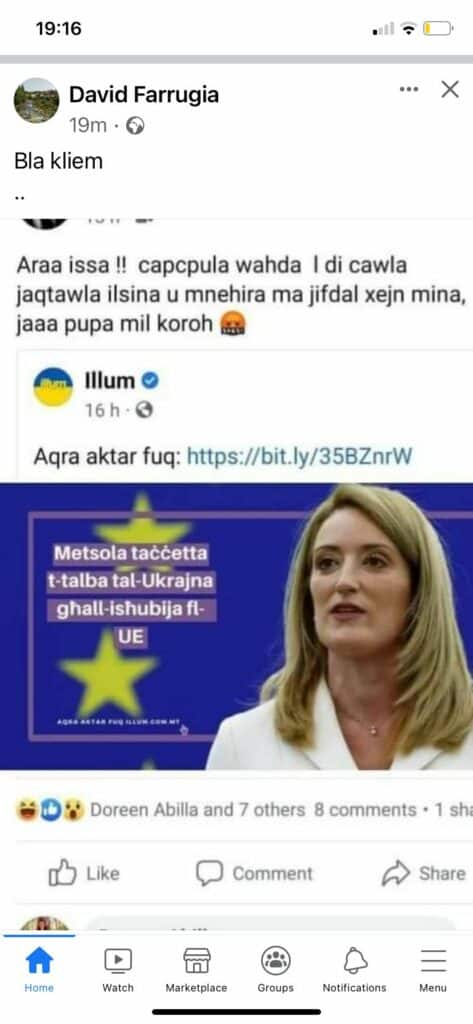Viewport: 473px width, 1024px height.
Task: Tap the public globe privacy icon
Action: [x=135, y=125]
